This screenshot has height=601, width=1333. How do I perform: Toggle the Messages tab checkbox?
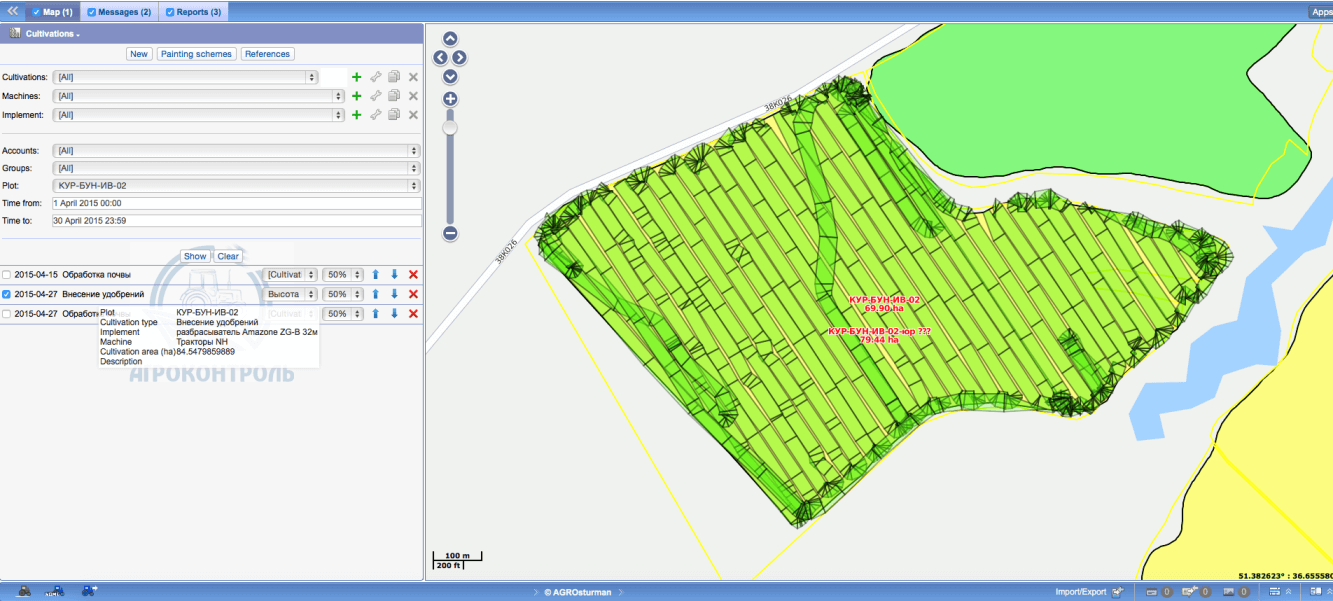click(x=92, y=12)
